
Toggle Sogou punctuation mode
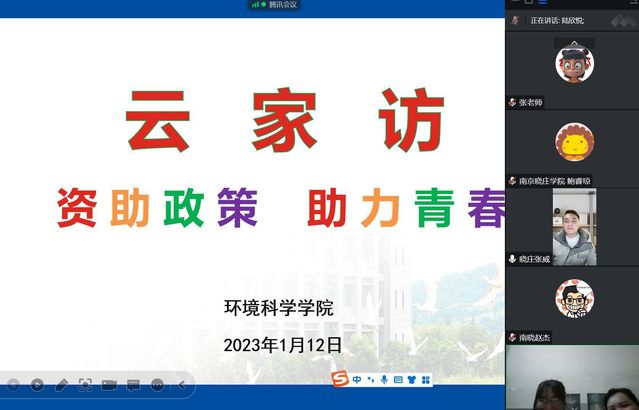[371, 380]
